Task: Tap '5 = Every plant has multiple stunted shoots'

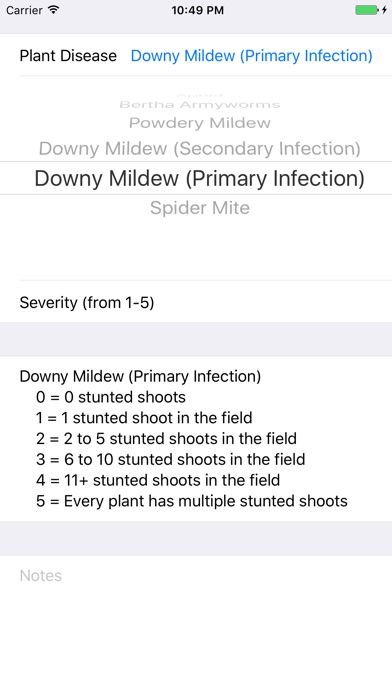Action: tap(192, 501)
